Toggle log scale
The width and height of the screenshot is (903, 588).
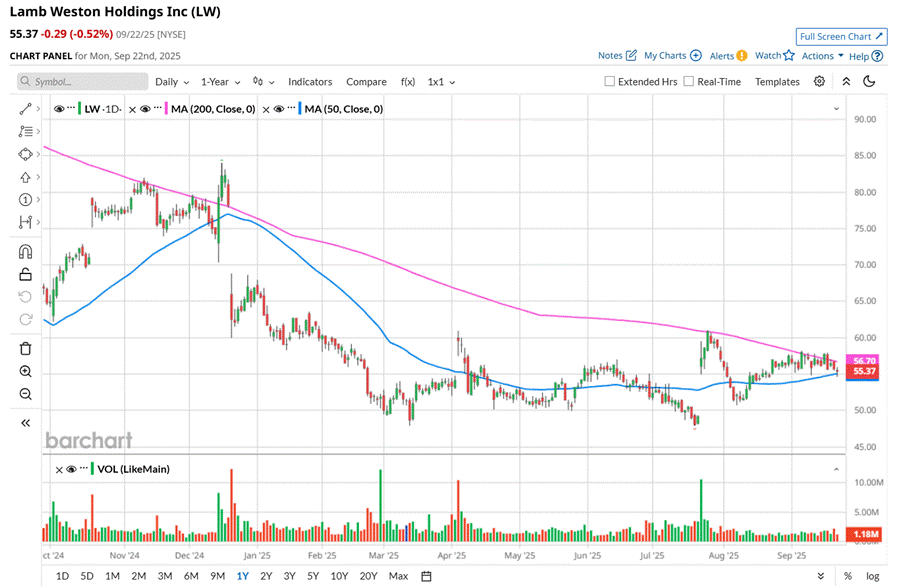click(872, 576)
